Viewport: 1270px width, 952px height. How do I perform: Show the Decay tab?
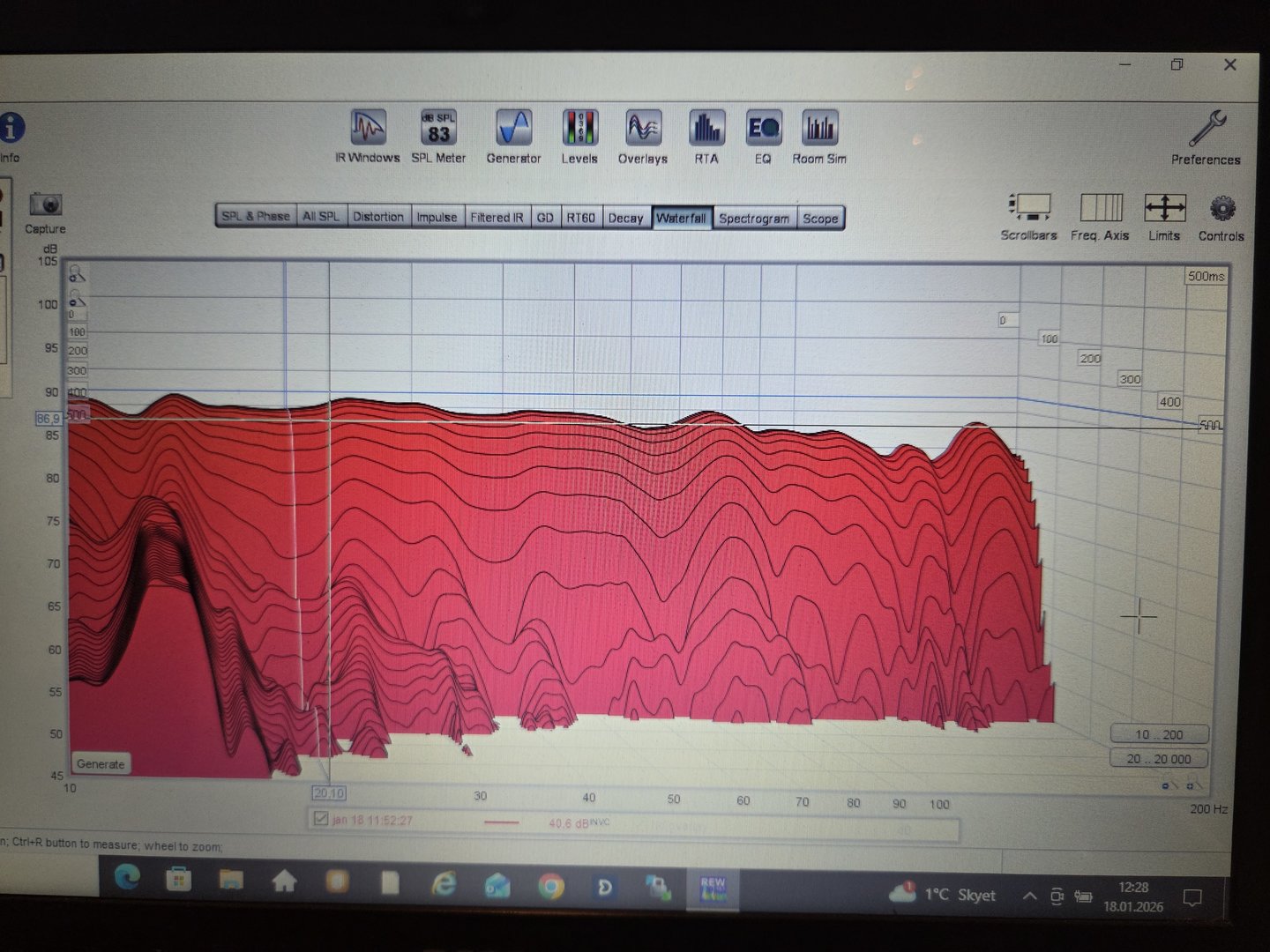click(626, 218)
